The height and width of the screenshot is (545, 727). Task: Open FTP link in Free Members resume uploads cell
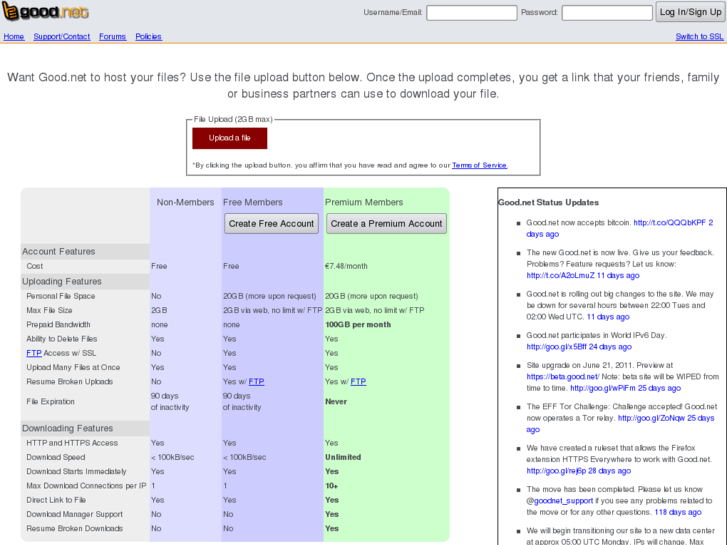point(256,382)
